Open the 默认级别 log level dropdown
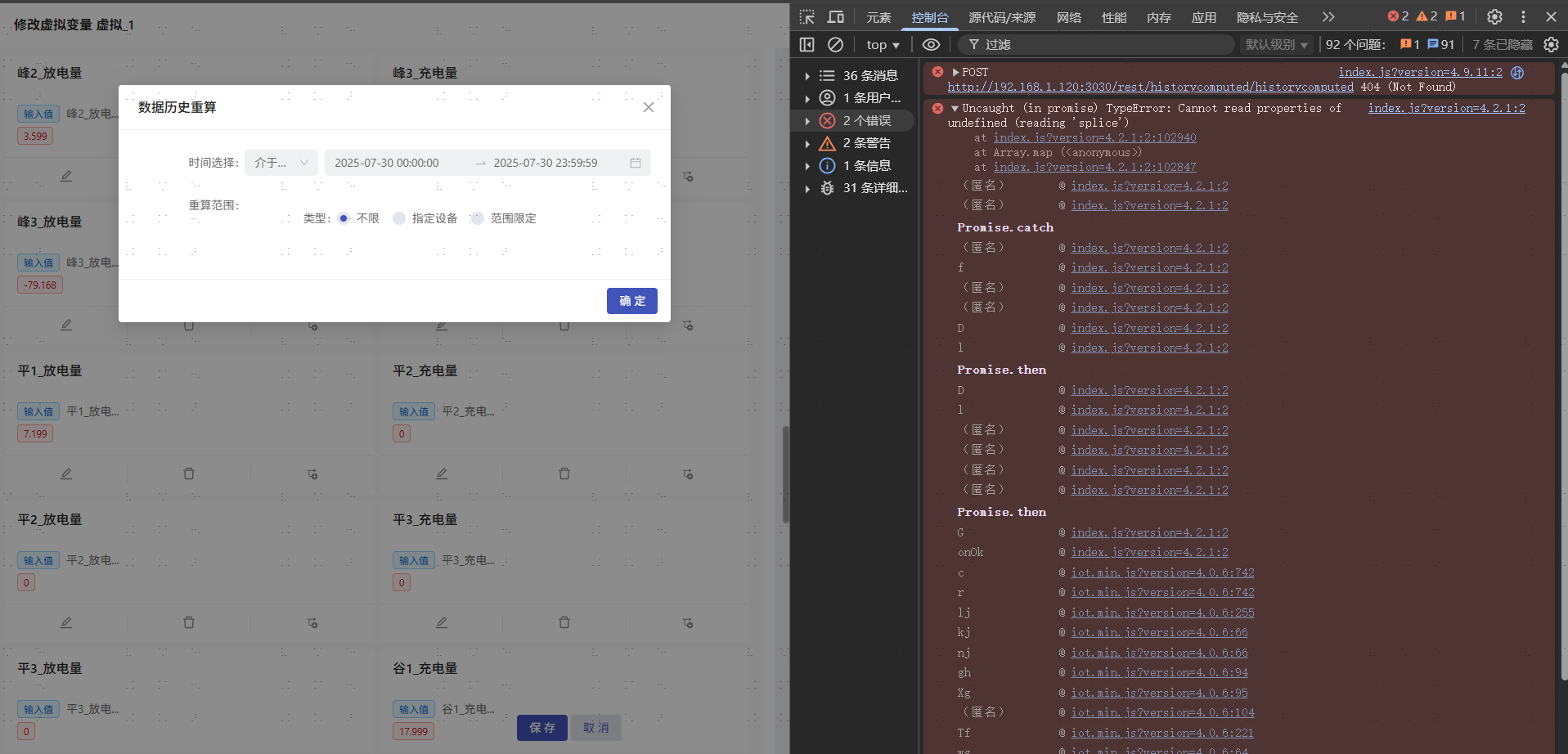 [x=1276, y=44]
